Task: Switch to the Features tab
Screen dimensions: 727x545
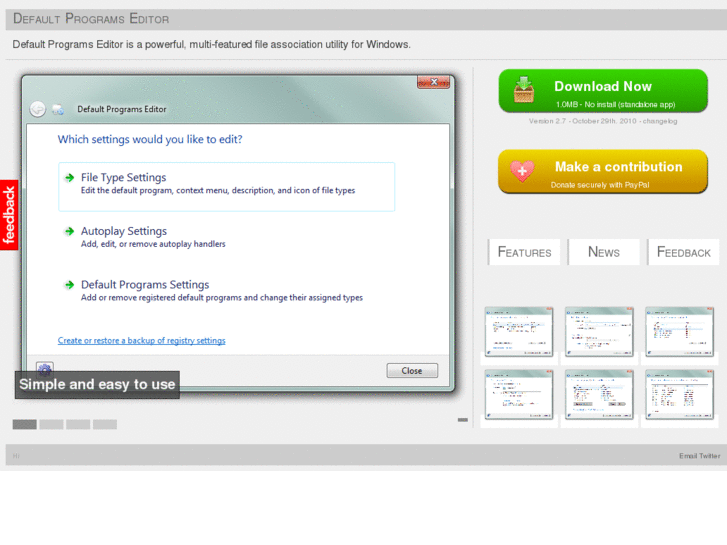Action: pos(524,252)
